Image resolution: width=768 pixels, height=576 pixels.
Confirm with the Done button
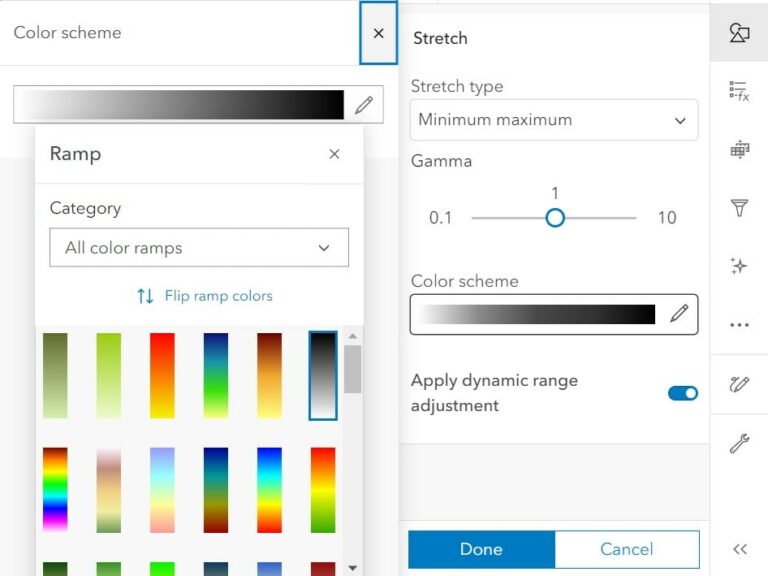[x=481, y=549]
